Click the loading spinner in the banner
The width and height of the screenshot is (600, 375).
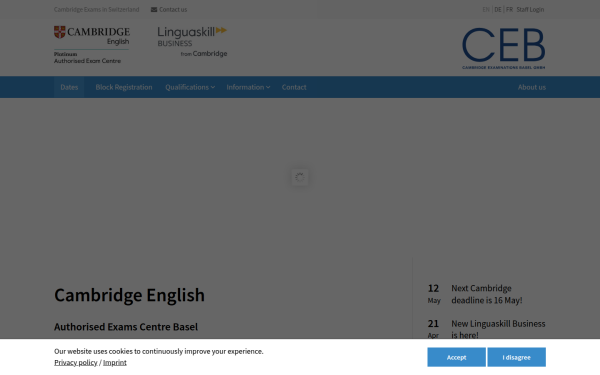[x=300, y=177]
